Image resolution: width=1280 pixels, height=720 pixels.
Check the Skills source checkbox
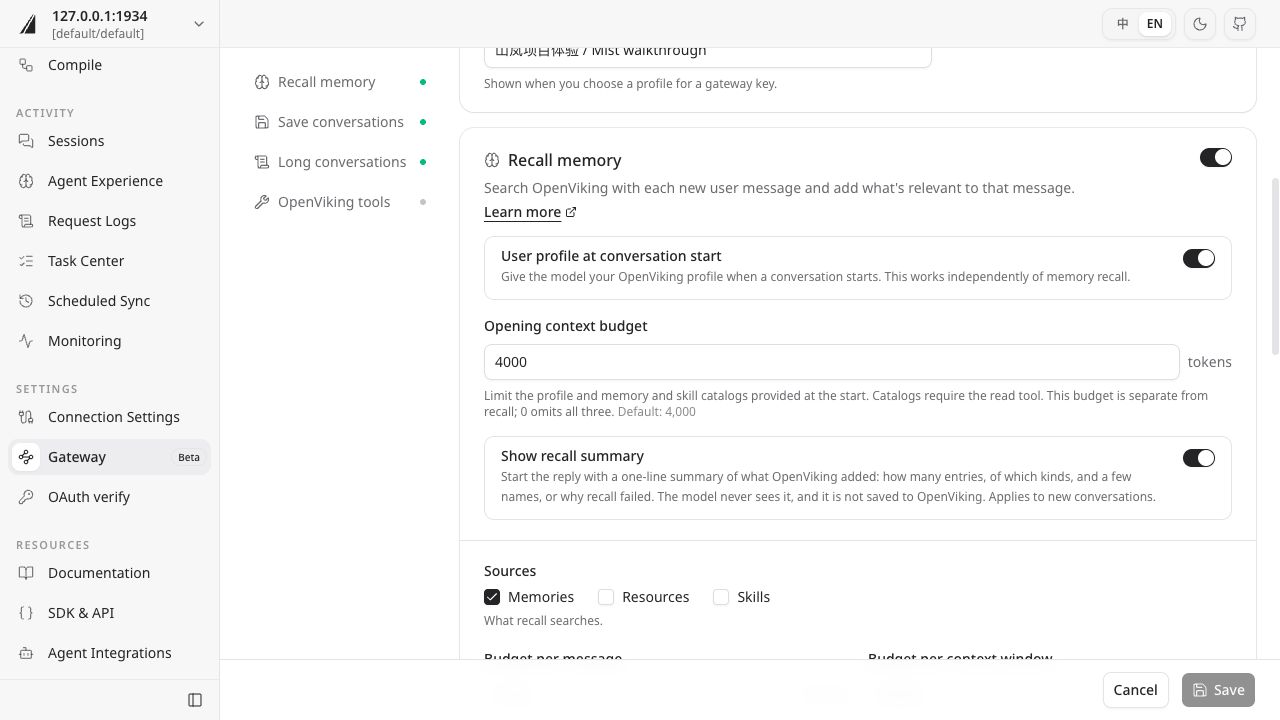pos(721,597)
